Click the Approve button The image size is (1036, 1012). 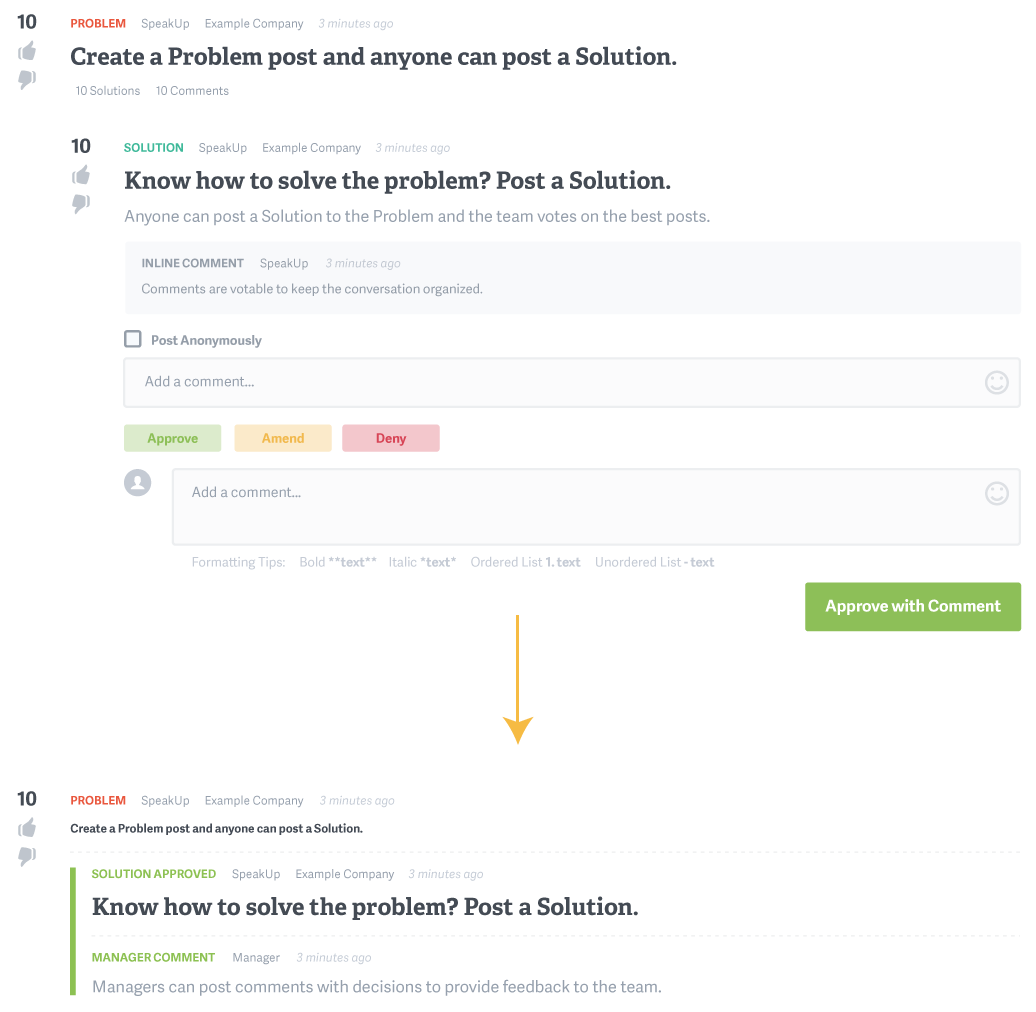pyautogui.click(x=172, y=438)
